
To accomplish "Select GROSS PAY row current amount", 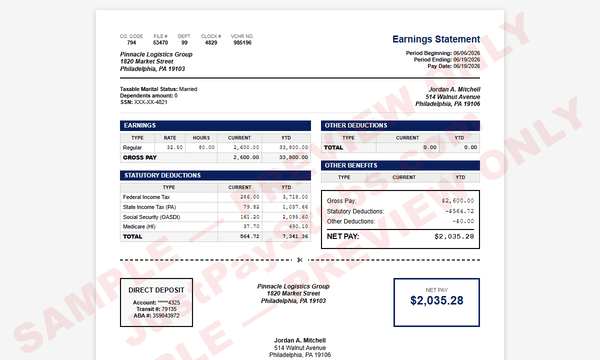I will tap(246, 157).
